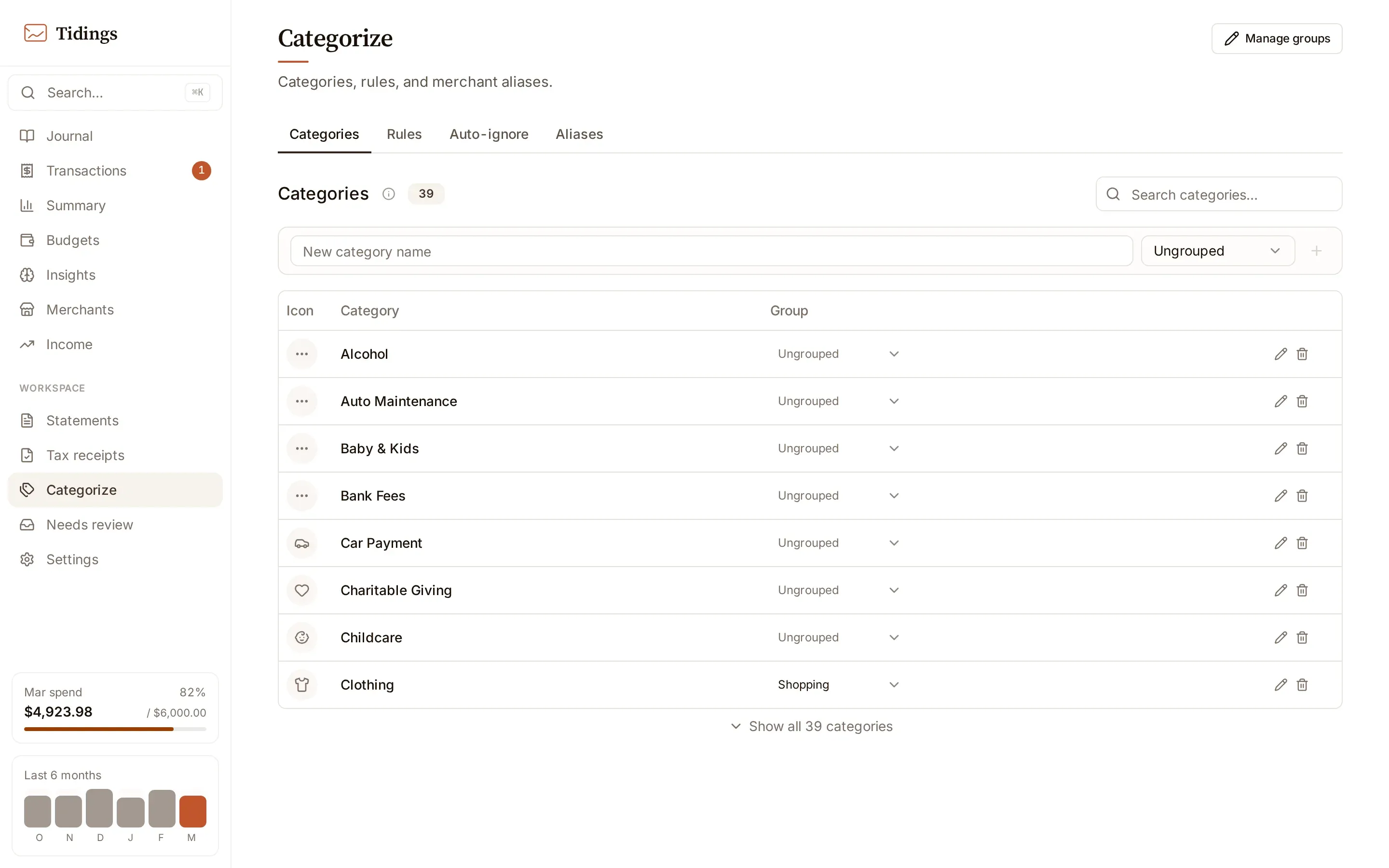The width and height of the screenshot is (1389, 868).
Task: Click the Charitable Giving category name
Action: pyautogui.click(x=396, y=590)
